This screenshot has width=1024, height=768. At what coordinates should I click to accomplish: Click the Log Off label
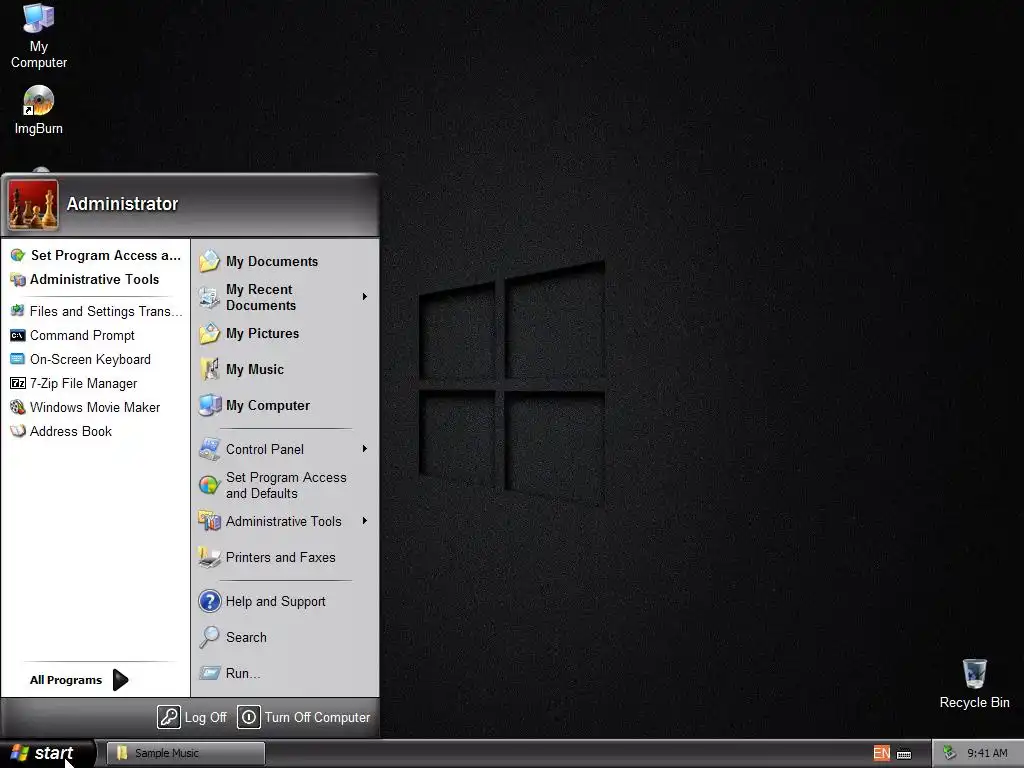click(206, 717)
